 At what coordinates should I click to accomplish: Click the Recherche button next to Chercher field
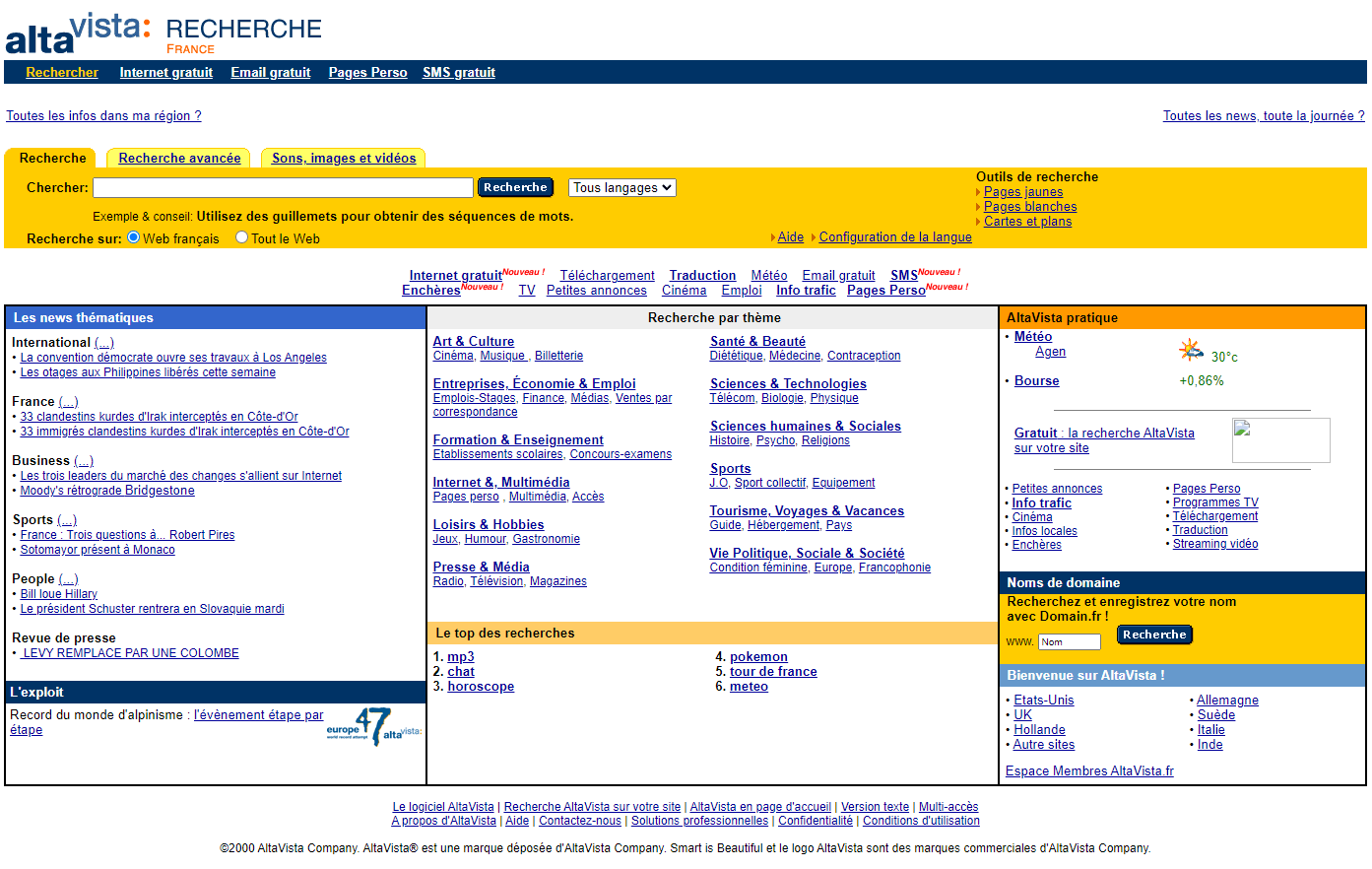point(515,187)
